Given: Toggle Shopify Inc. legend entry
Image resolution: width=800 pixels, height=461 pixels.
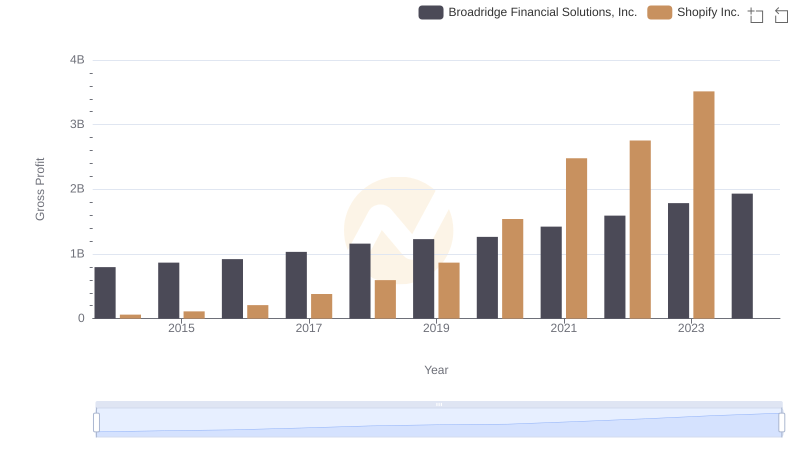Looking at the screenshot, I should click(x=693, y=12).
